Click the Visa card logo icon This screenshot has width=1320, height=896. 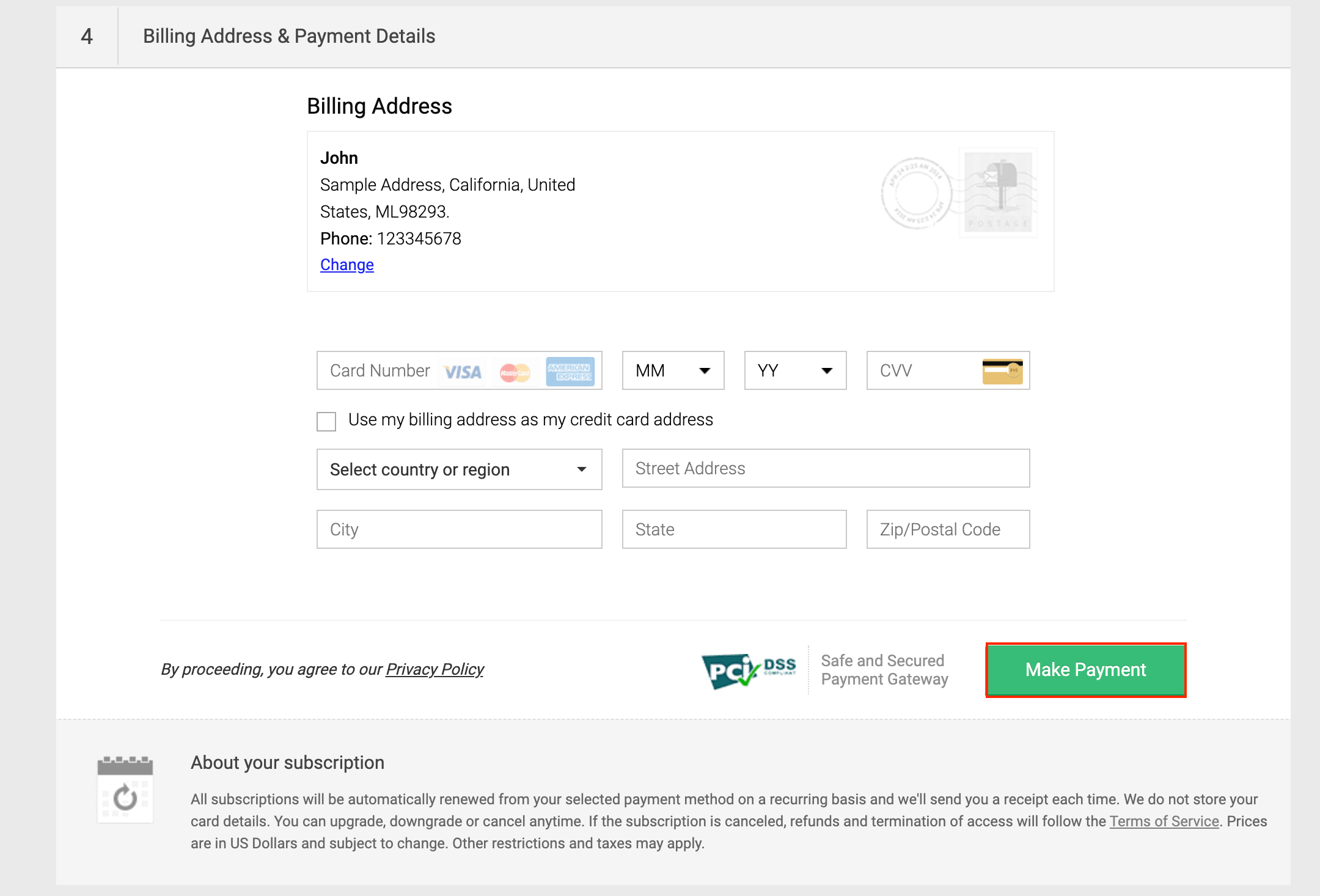pyautogui.click(x=463, y=372)
